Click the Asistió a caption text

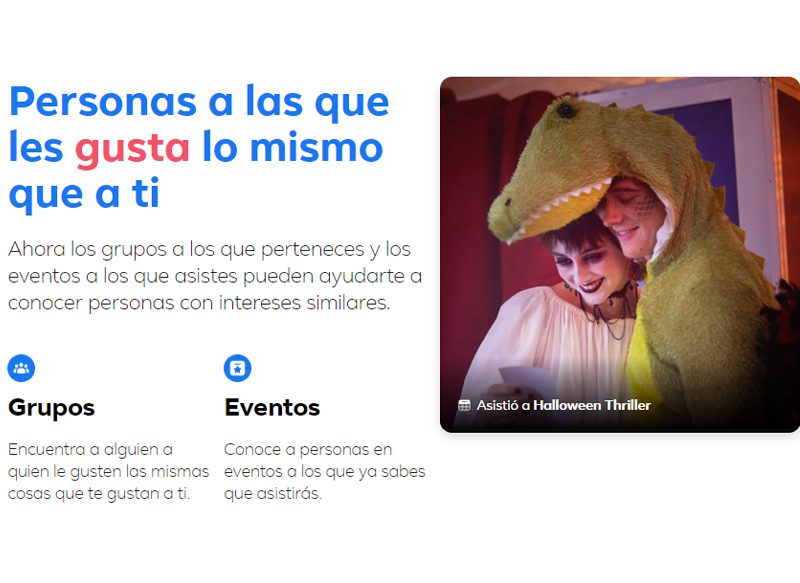[503, 405]
